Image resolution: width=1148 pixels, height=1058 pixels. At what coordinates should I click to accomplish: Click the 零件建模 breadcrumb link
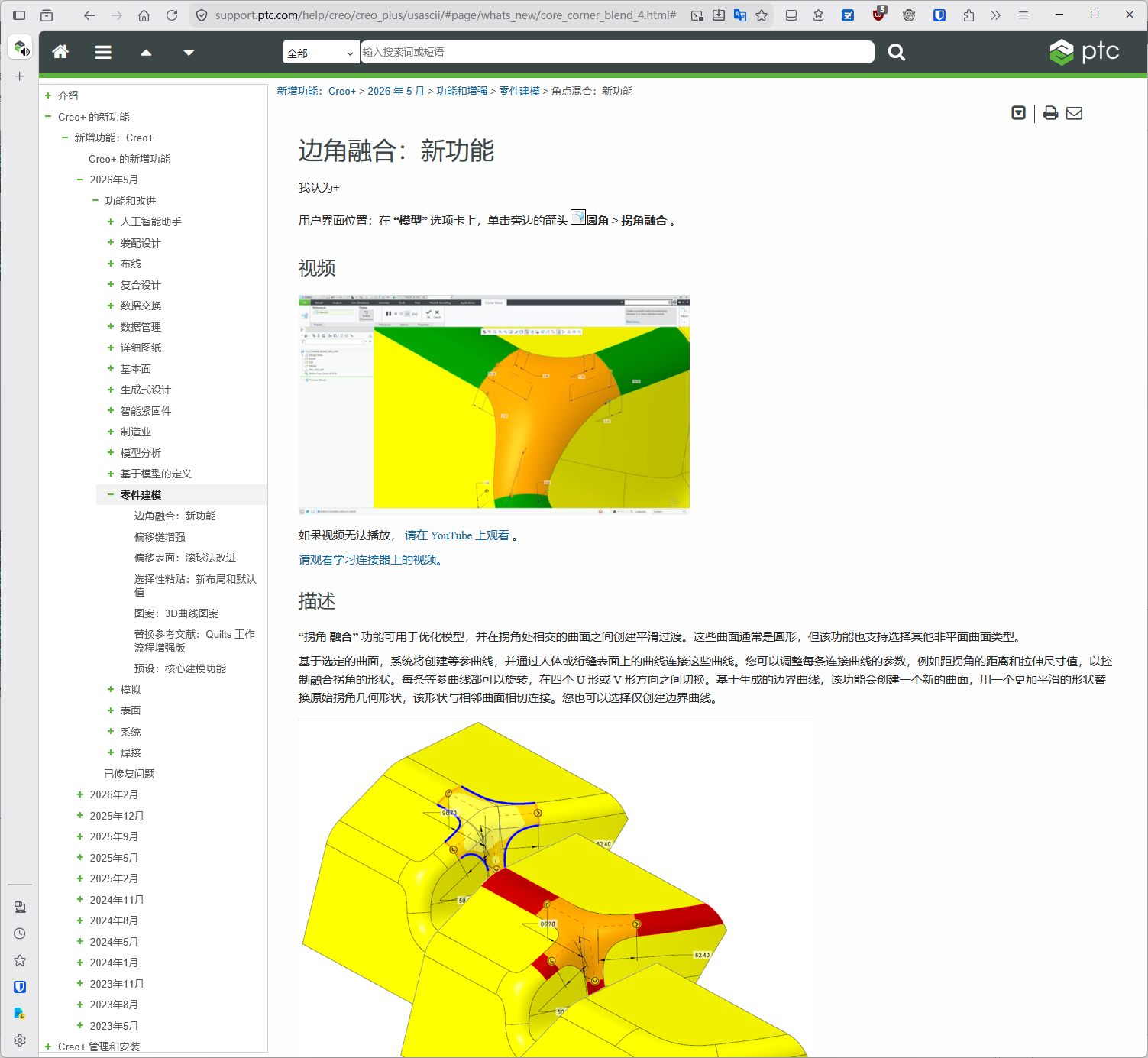click(519, 91)
